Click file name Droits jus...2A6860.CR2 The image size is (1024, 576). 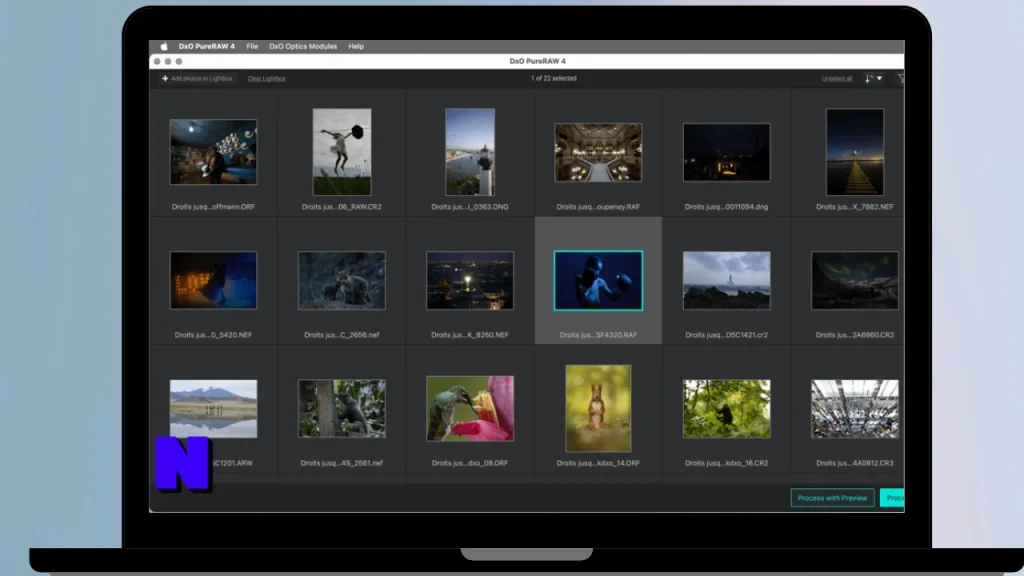pyautogui.click(x=854, y=334)
